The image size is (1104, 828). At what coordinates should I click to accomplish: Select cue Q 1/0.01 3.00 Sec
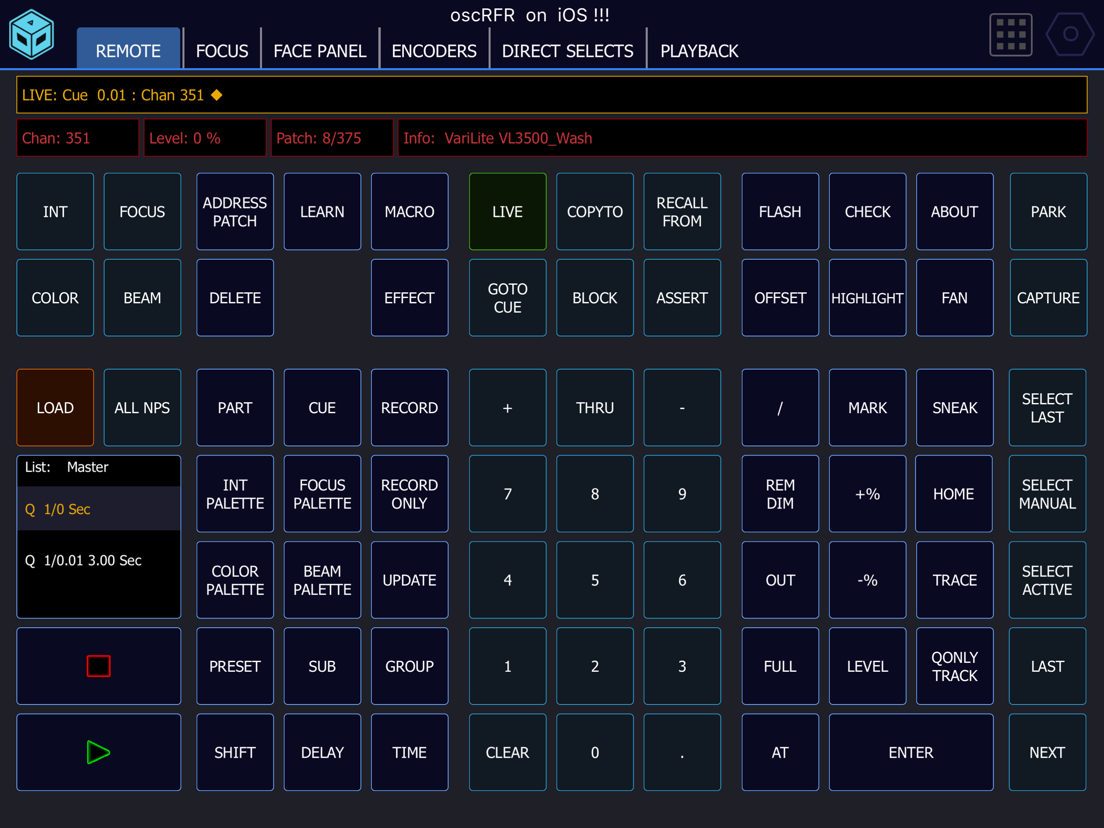pos(99,560)
